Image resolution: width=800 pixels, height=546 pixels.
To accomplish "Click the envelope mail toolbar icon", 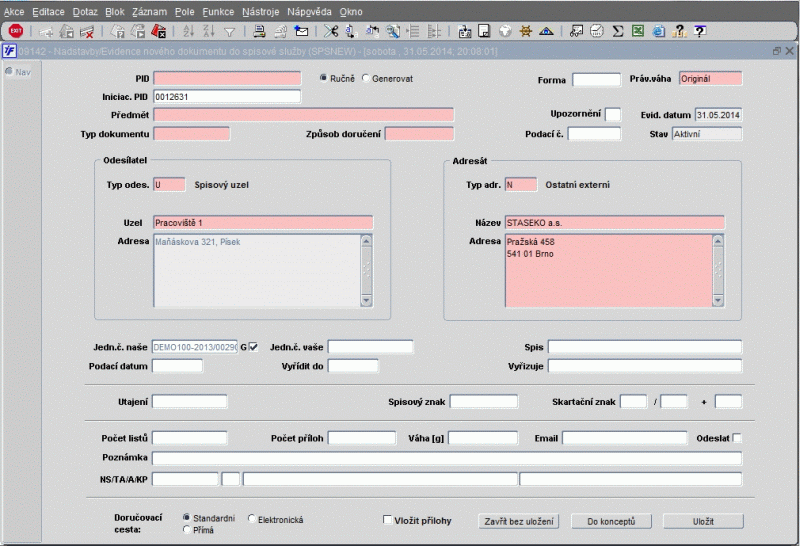I will click(x=301, y=31).
